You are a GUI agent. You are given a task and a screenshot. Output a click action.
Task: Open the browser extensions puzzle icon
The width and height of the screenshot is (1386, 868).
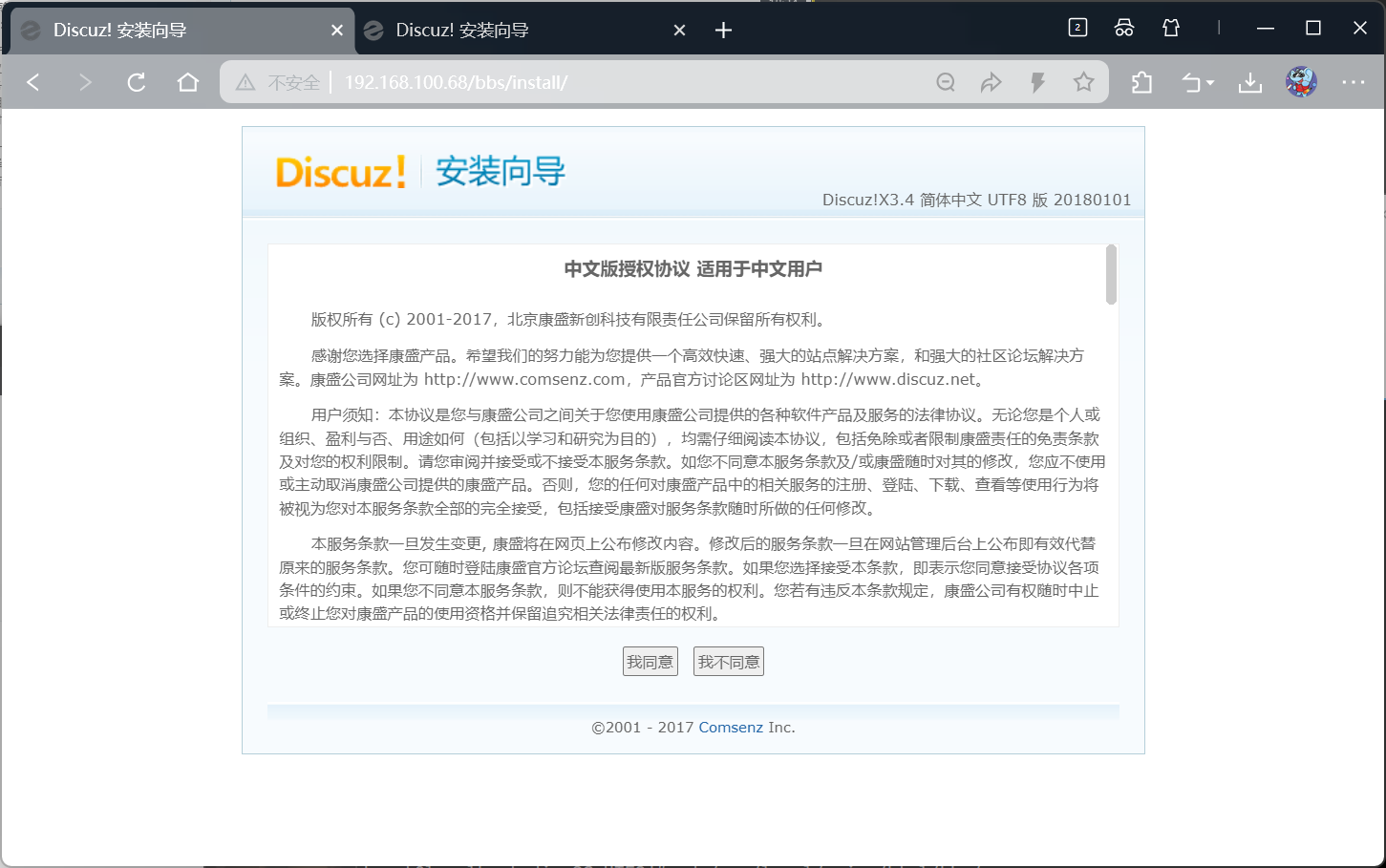[1141, 82]
